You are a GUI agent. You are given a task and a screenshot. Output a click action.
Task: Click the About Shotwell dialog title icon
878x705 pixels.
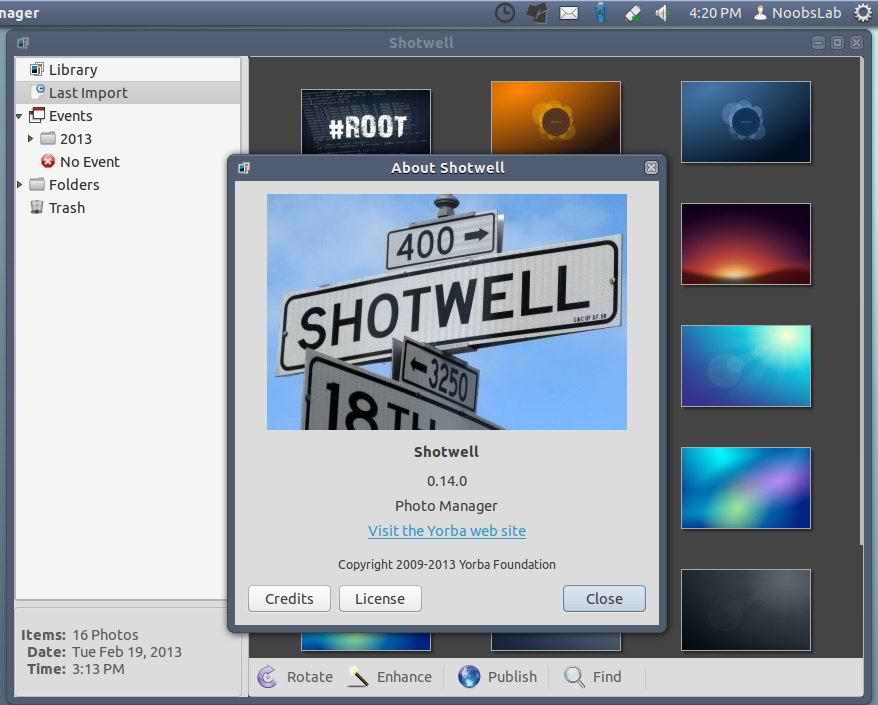pyautogui.click(x=244, y=167)
